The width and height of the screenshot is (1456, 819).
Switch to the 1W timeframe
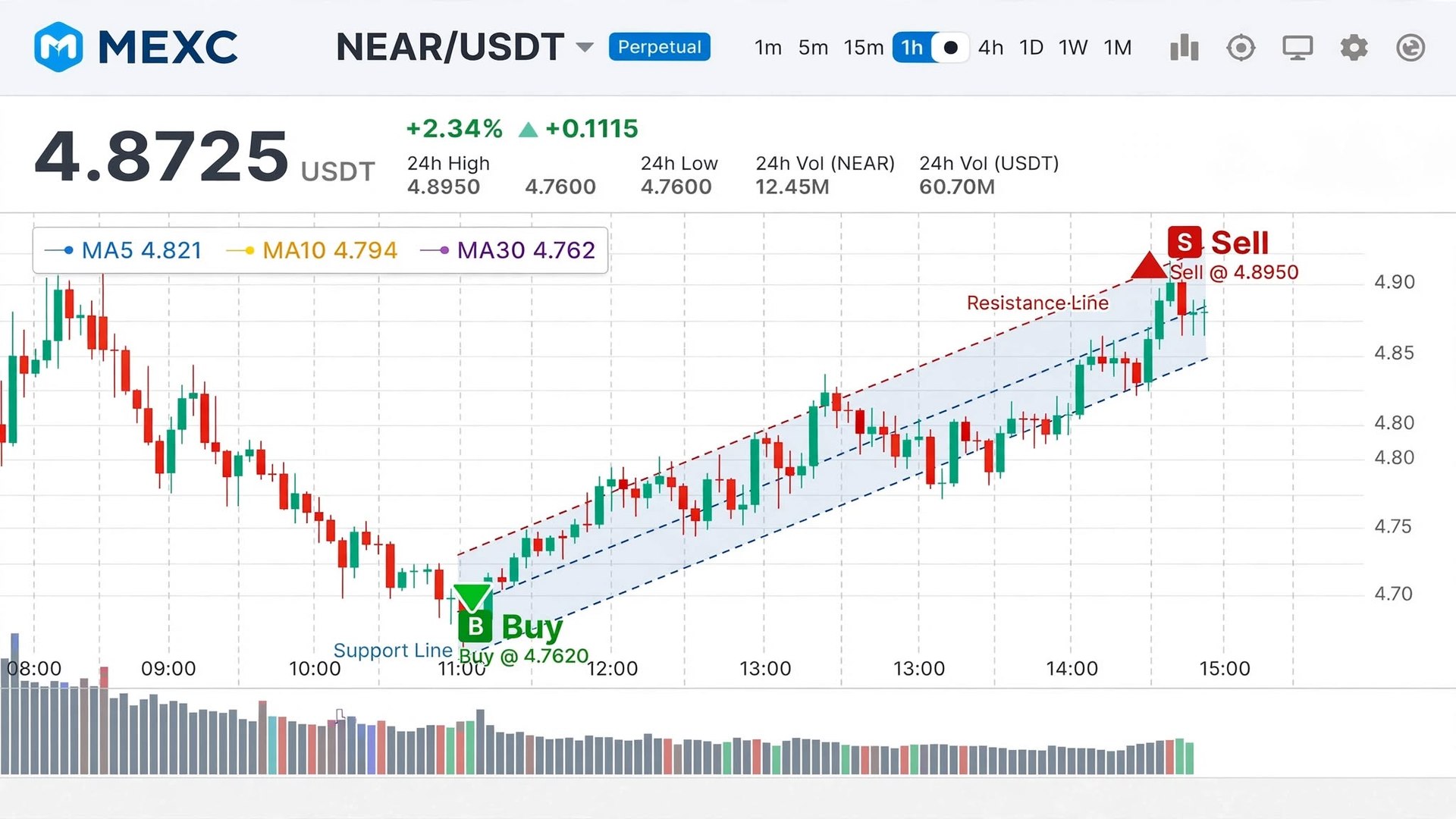click(x=1073, y=48)
